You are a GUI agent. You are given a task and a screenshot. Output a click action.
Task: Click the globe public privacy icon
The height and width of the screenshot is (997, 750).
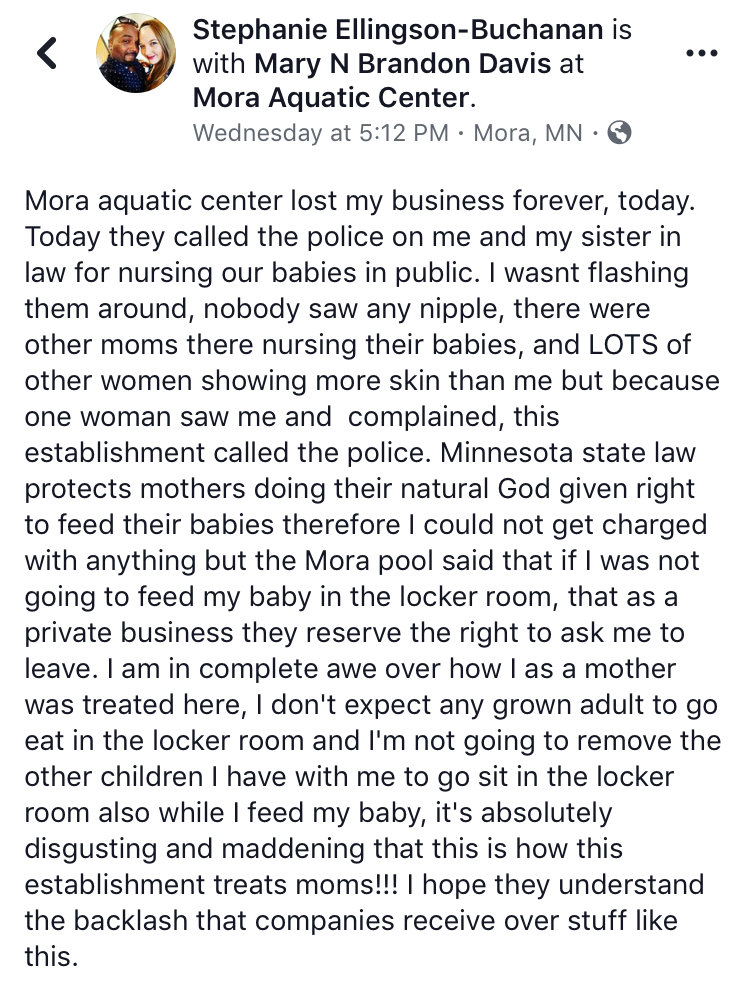click(619, 133)
